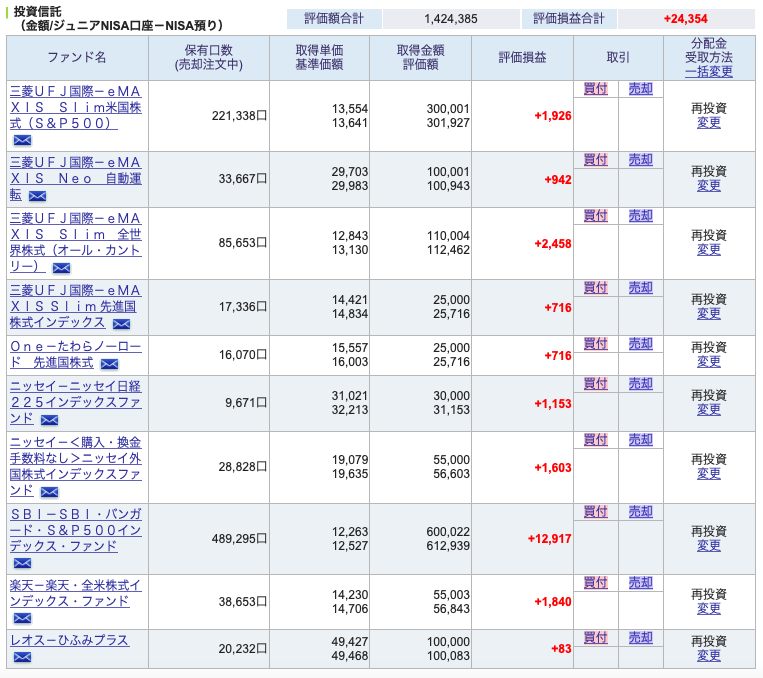Click 変更 for レオスーひふみプラス

coord(708,656)
